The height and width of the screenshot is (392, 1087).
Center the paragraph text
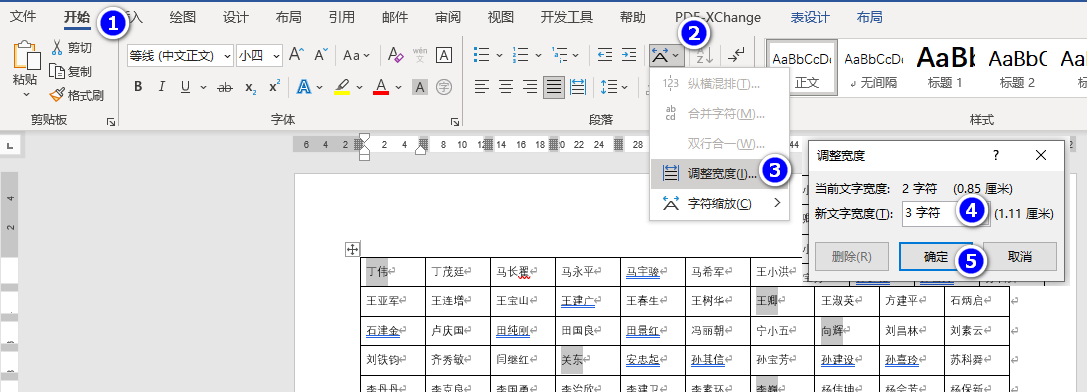pos(506,87)
